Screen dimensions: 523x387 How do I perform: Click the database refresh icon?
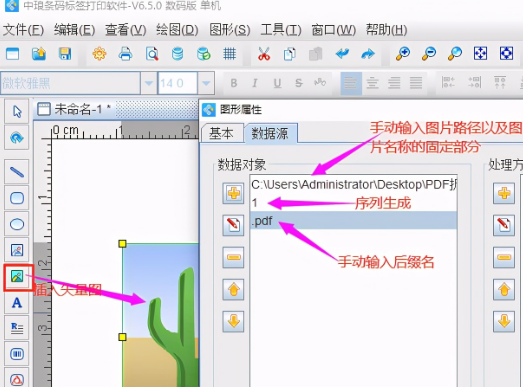click(203, 54)
